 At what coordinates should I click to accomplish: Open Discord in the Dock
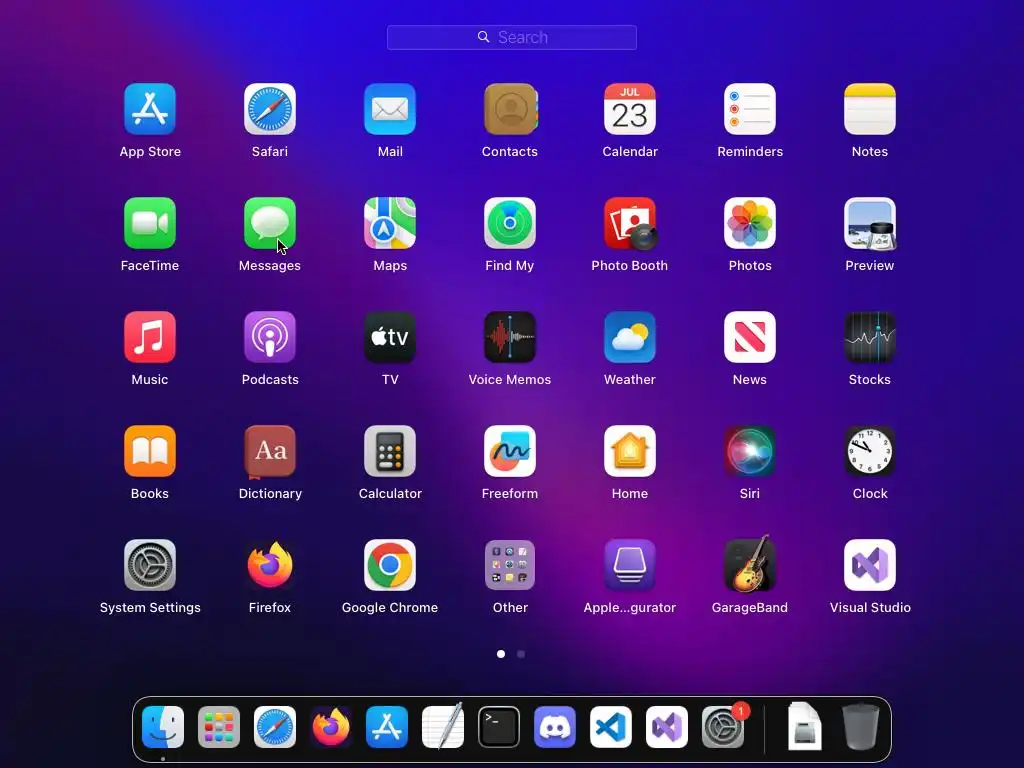555,727
